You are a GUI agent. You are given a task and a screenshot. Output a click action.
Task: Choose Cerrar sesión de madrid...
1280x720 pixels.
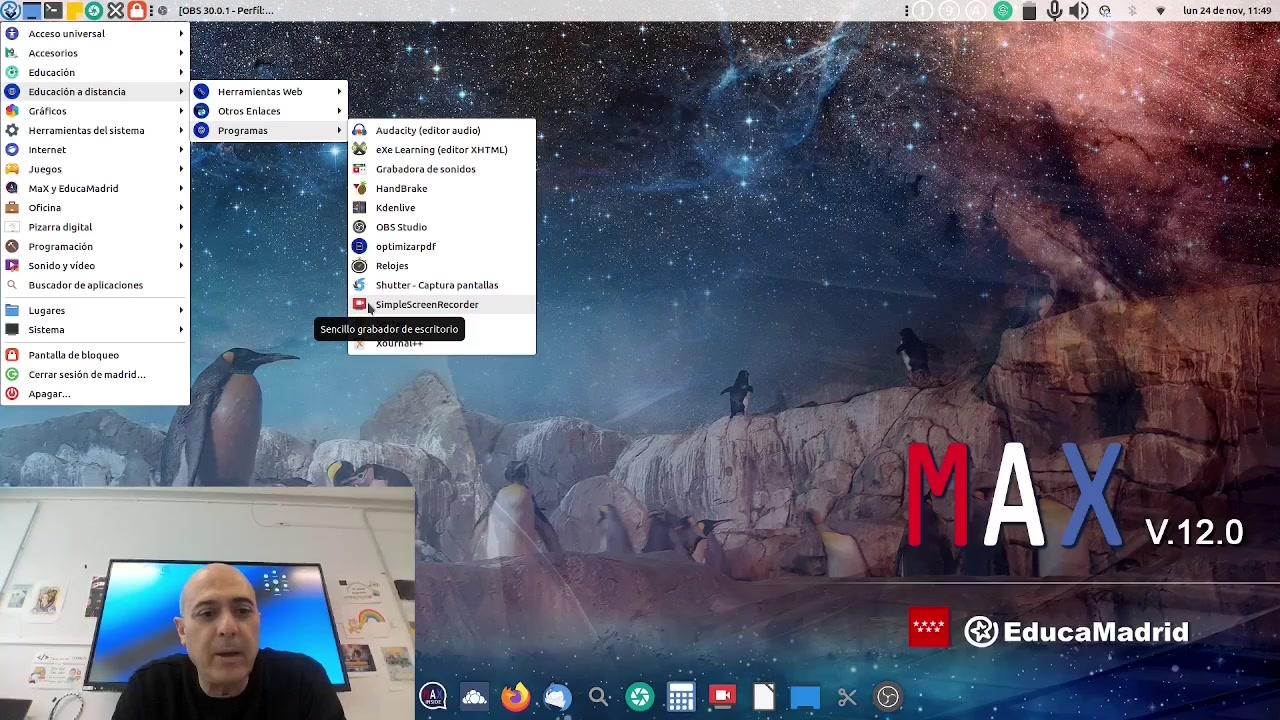95,374
